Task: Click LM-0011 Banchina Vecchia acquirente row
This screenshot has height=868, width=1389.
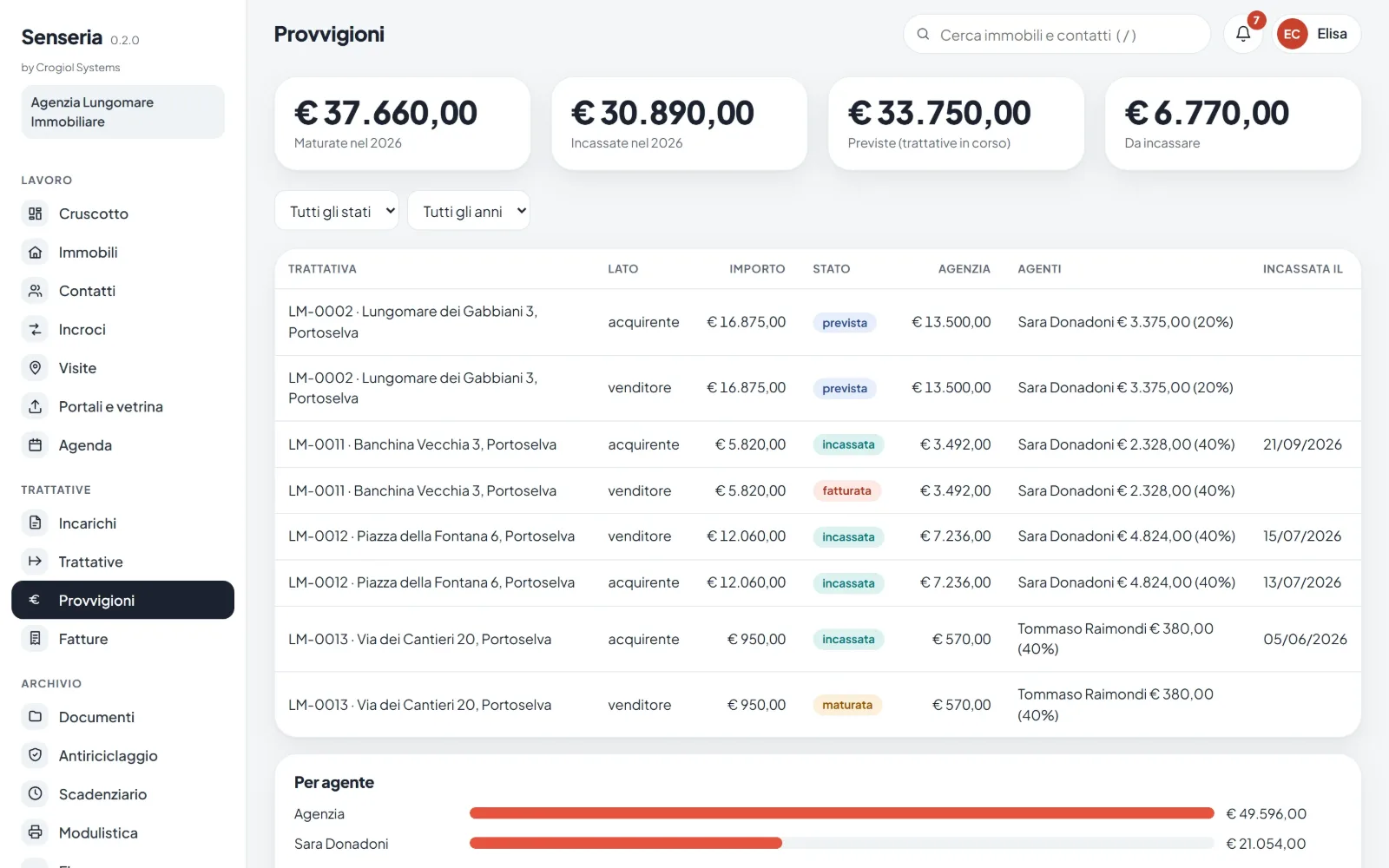Action: 818,444
